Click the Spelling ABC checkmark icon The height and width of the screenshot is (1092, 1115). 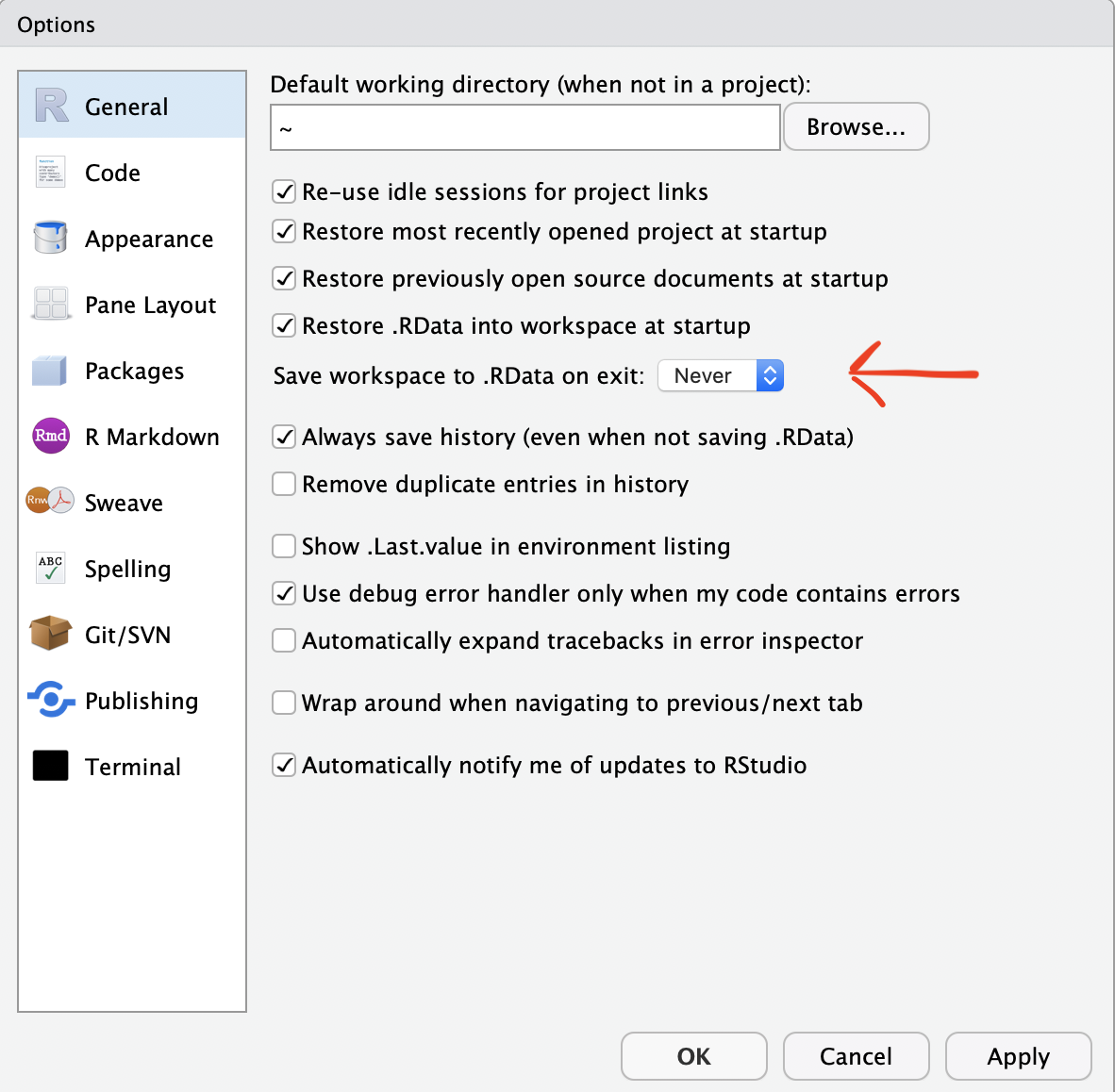50,568
